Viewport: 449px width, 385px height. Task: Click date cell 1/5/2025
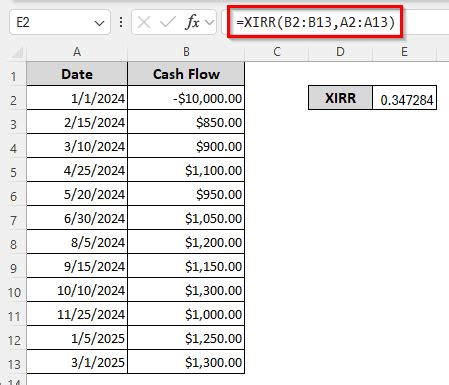click(x=77, y=338)
